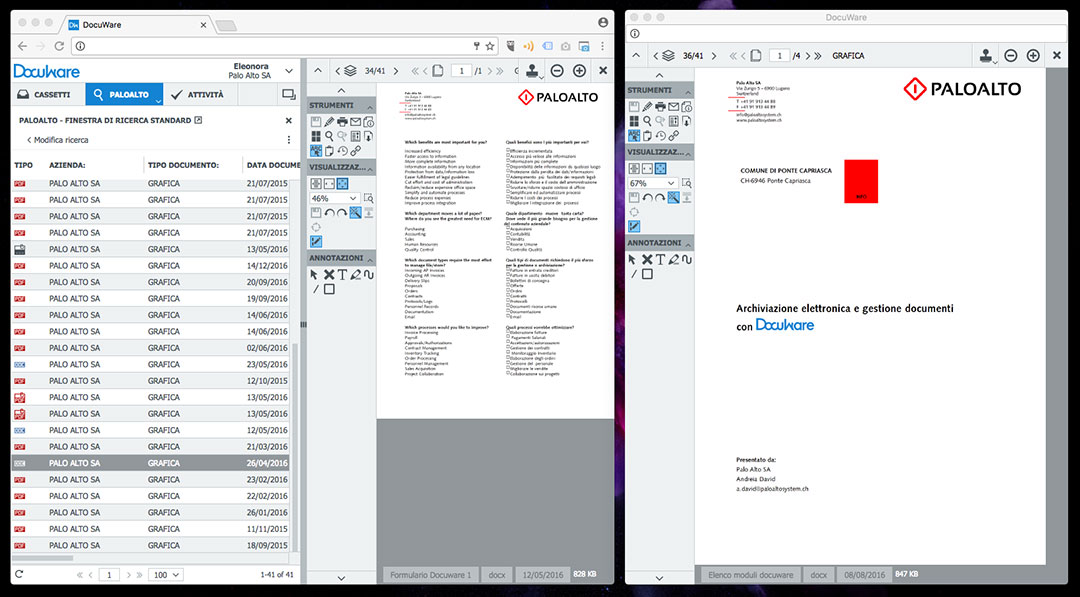This screenshot has width=1080, height=597.
Task: Click the page number field in right viewer
Action: point(779,56)
